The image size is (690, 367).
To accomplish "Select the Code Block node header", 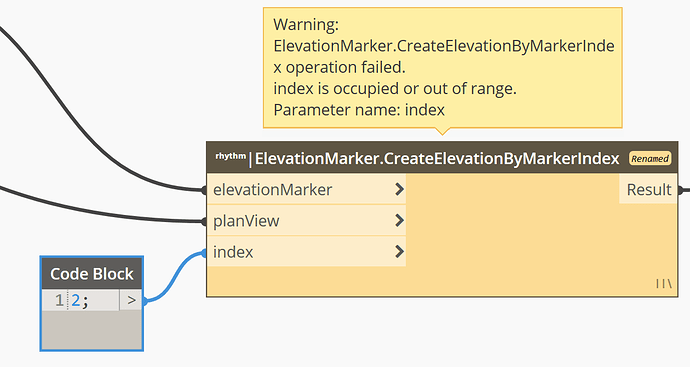I will coord(92,274).
